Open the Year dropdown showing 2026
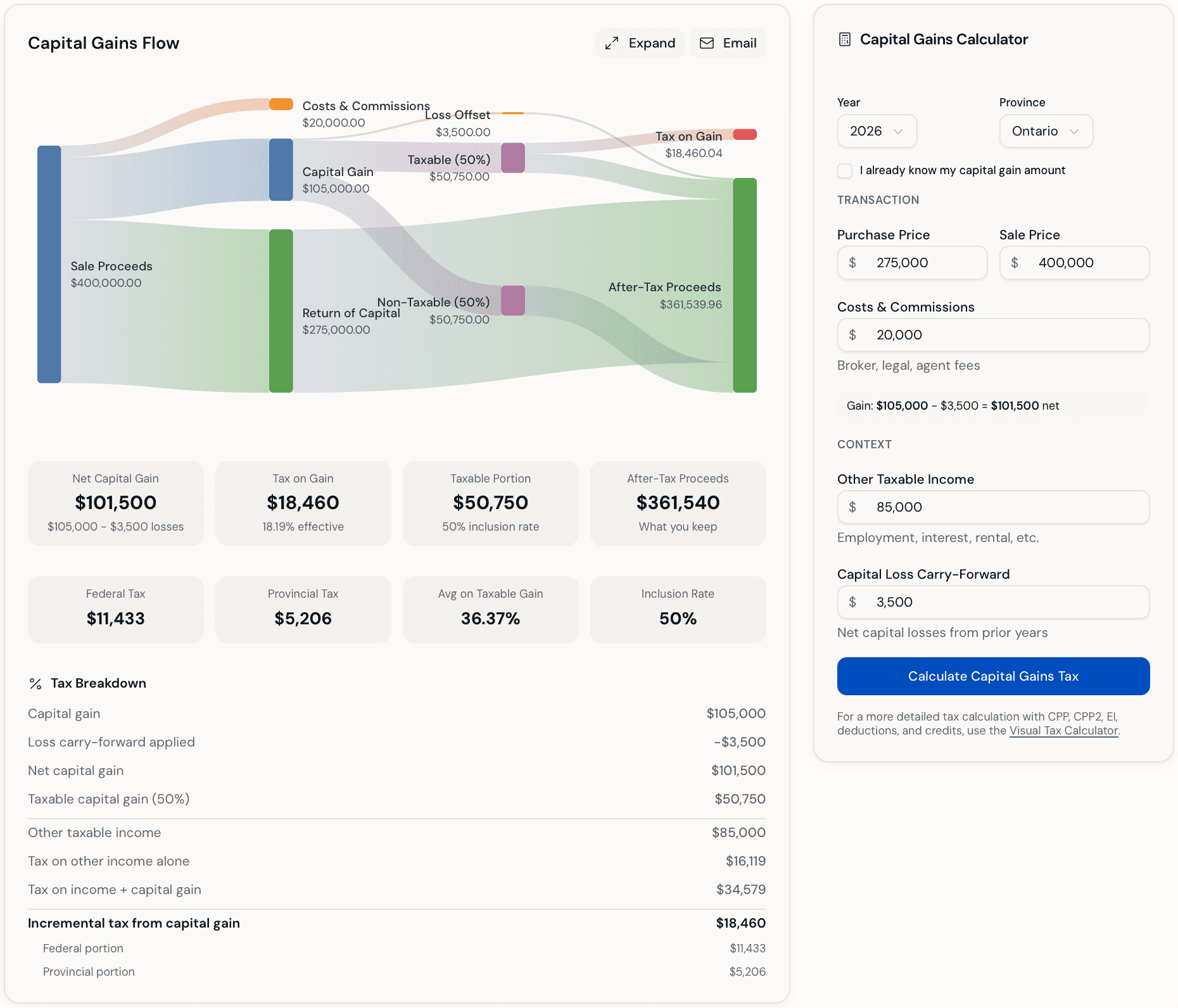 877,131
